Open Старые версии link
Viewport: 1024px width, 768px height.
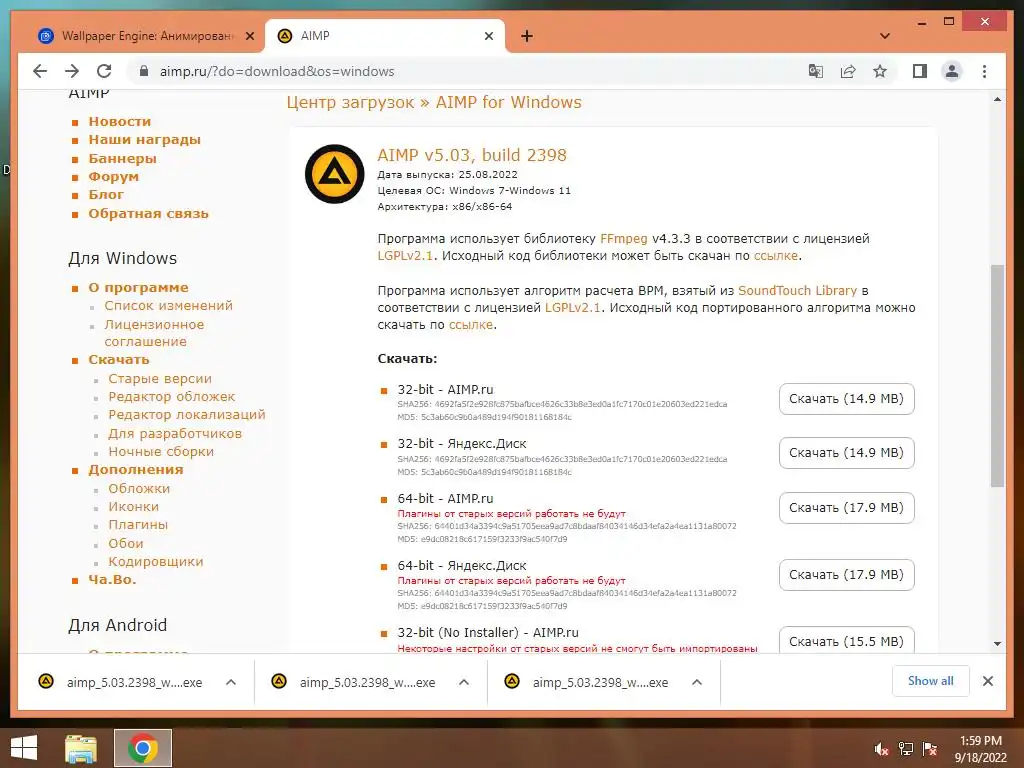click(160, 379)
